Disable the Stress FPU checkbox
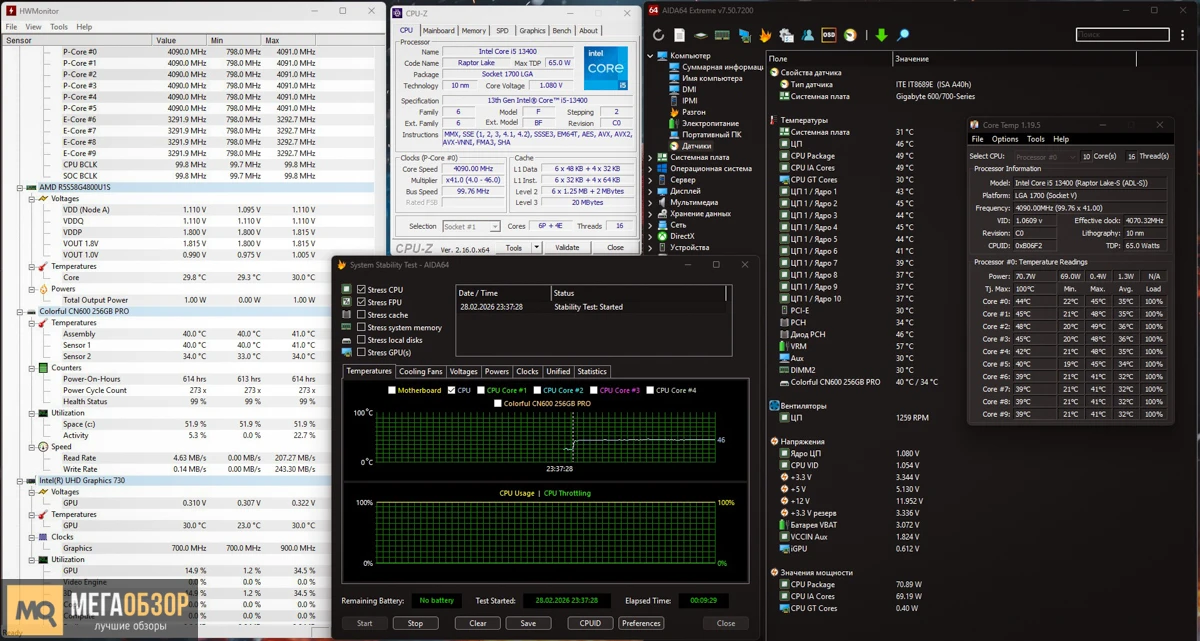The height and width of the screenshot is (641, 1200). 360,302
